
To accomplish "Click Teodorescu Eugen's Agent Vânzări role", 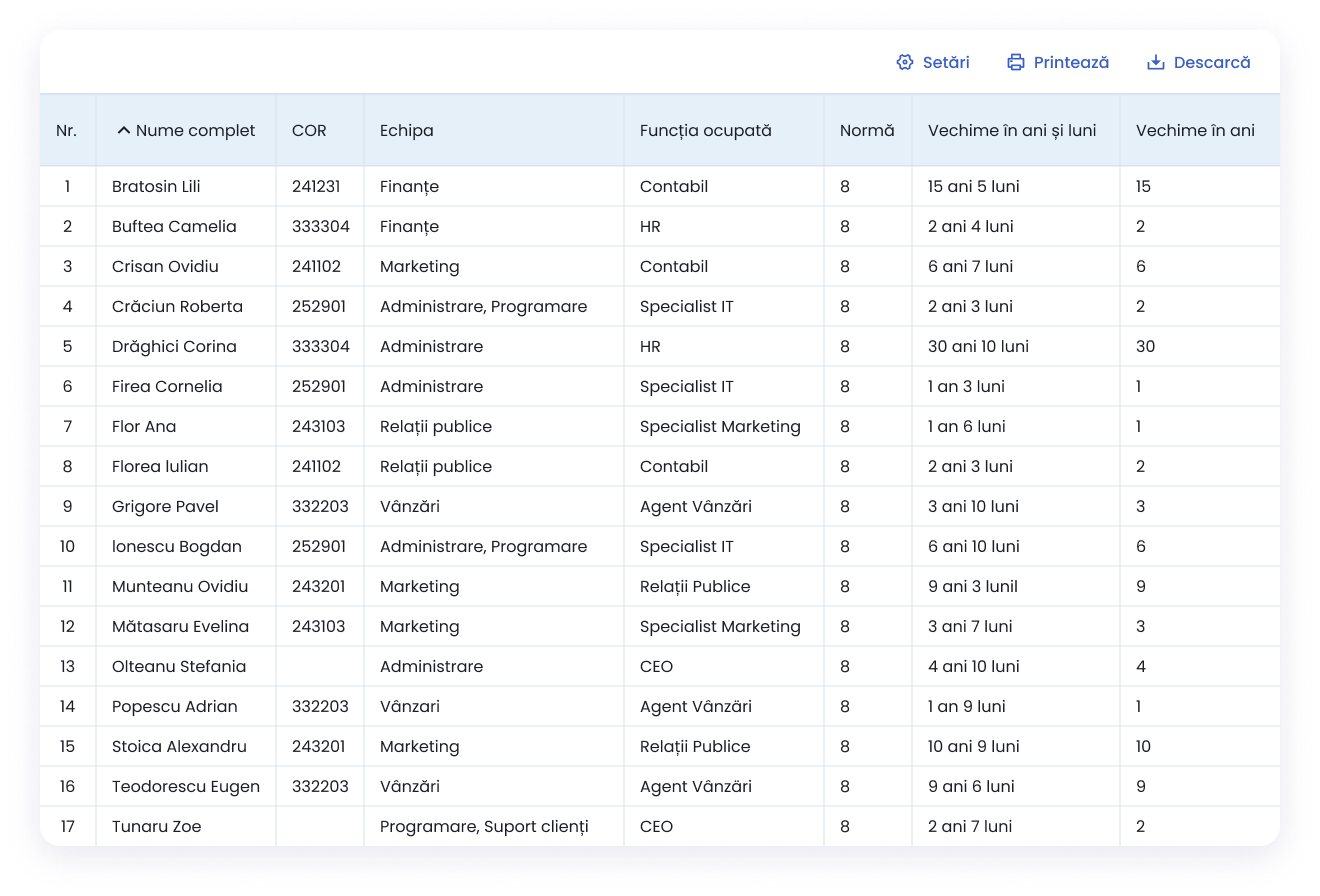I will coord(696,786).
